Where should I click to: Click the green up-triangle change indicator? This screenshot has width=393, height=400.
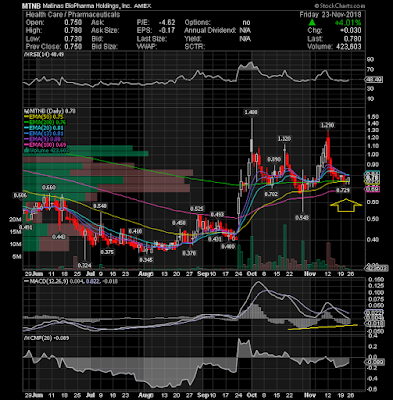(x=312, y=22)
